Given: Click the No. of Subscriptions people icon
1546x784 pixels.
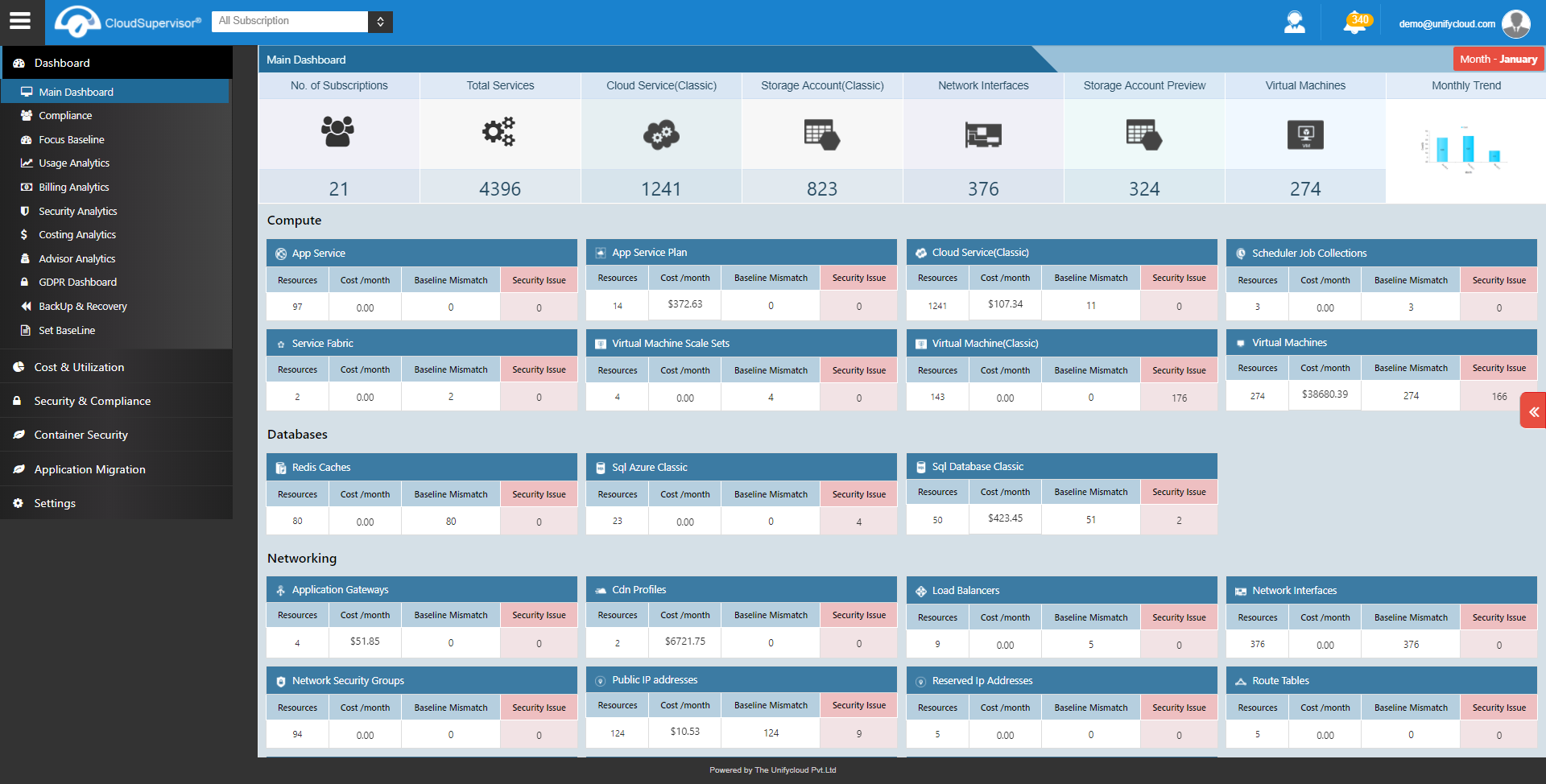Looking at the screenshot, I should click(337, 131).
